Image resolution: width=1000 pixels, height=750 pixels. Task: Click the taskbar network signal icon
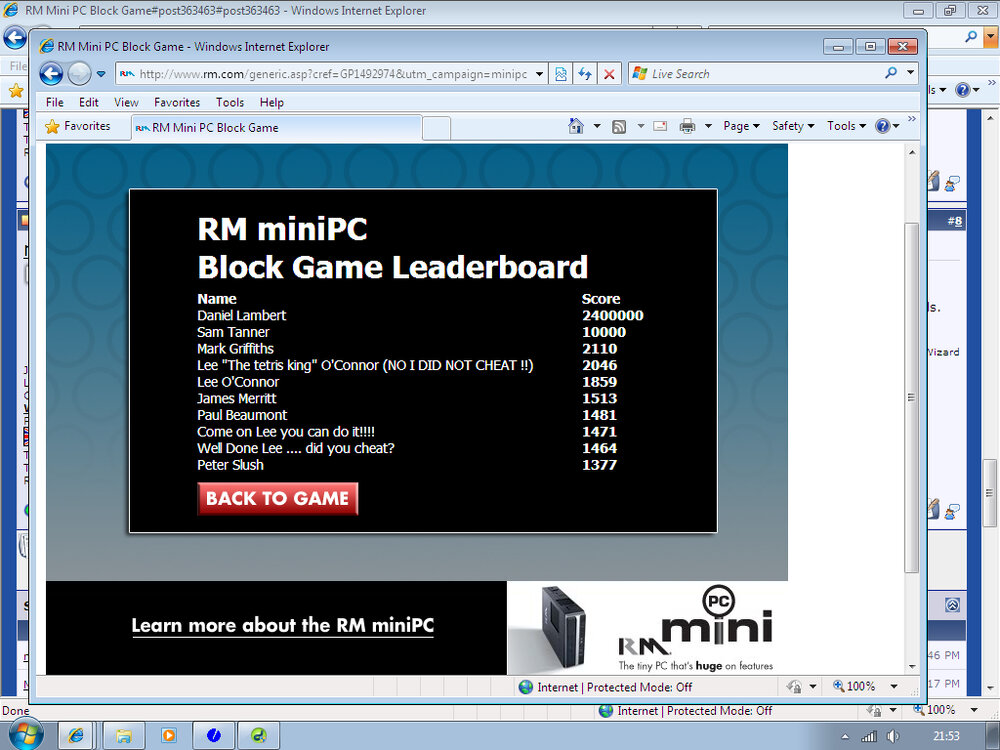[x=869, y=737]
